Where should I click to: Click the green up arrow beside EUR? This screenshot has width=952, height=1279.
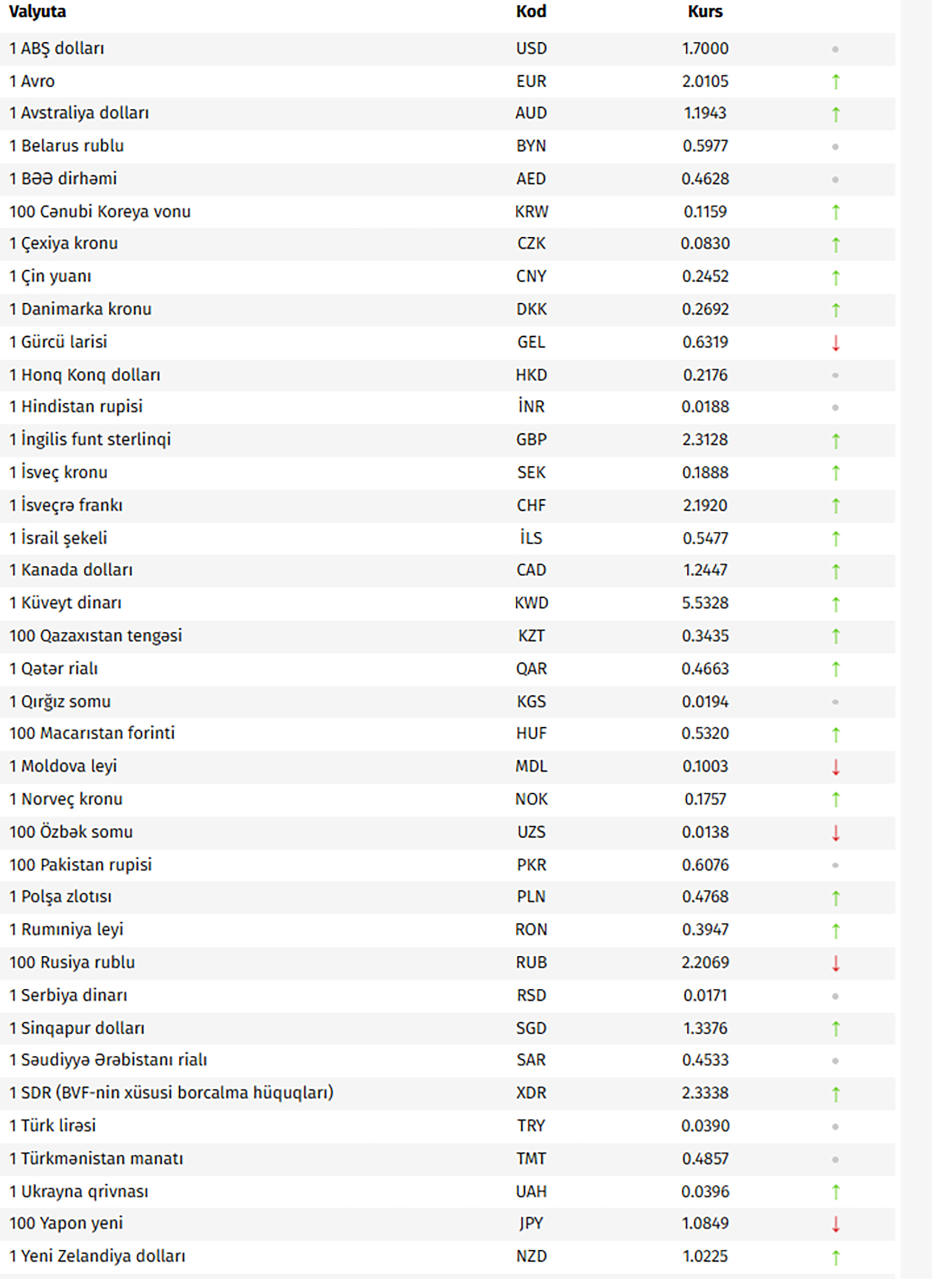coord(835,82)
